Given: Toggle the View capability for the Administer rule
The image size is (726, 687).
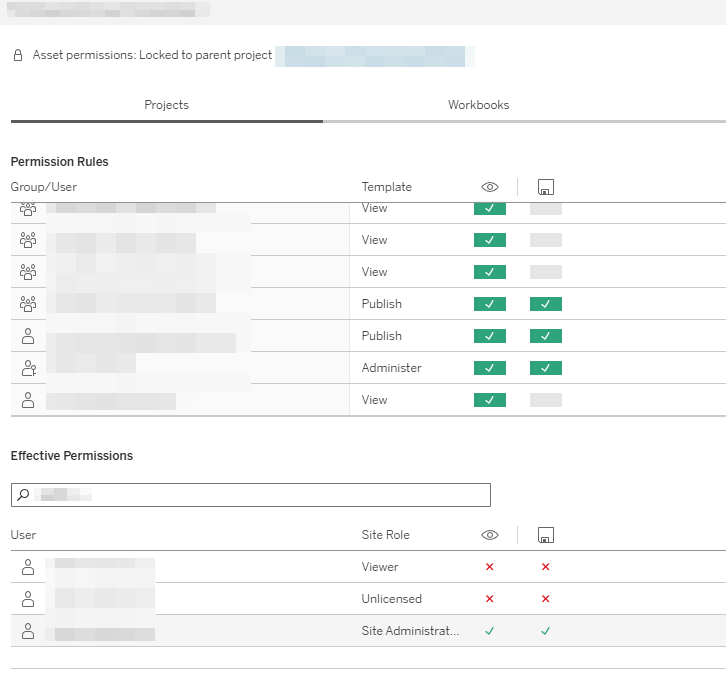Looking at the screenshot, I should 489,368.
